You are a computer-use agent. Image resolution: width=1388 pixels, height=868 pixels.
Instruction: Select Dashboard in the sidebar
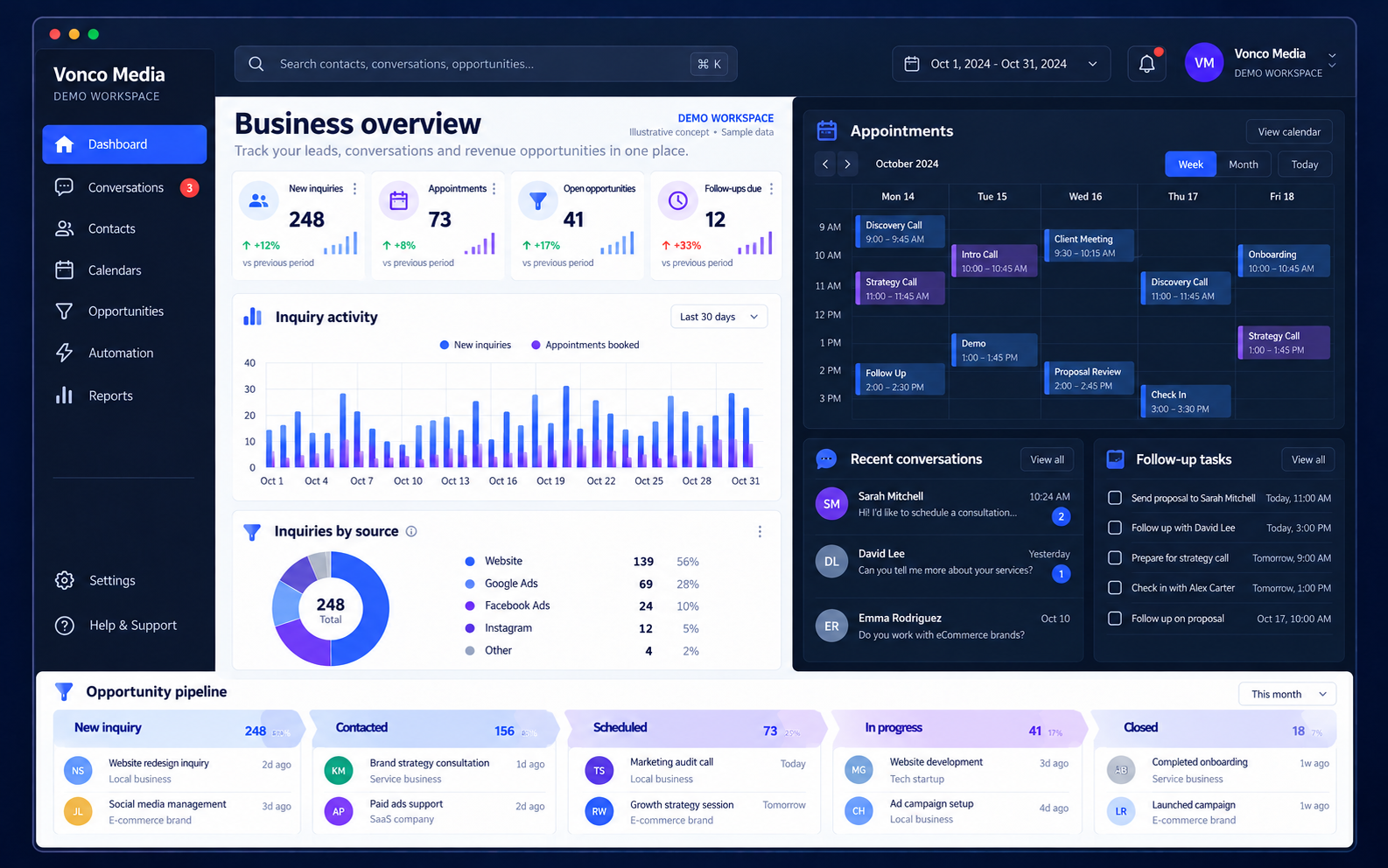(124, 144)
